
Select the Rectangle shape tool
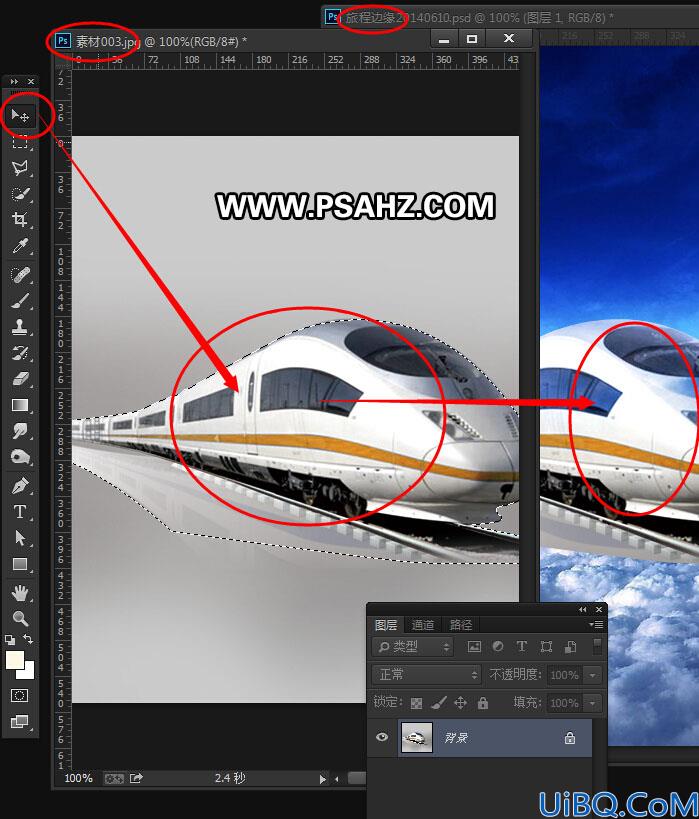click(20, 564)
